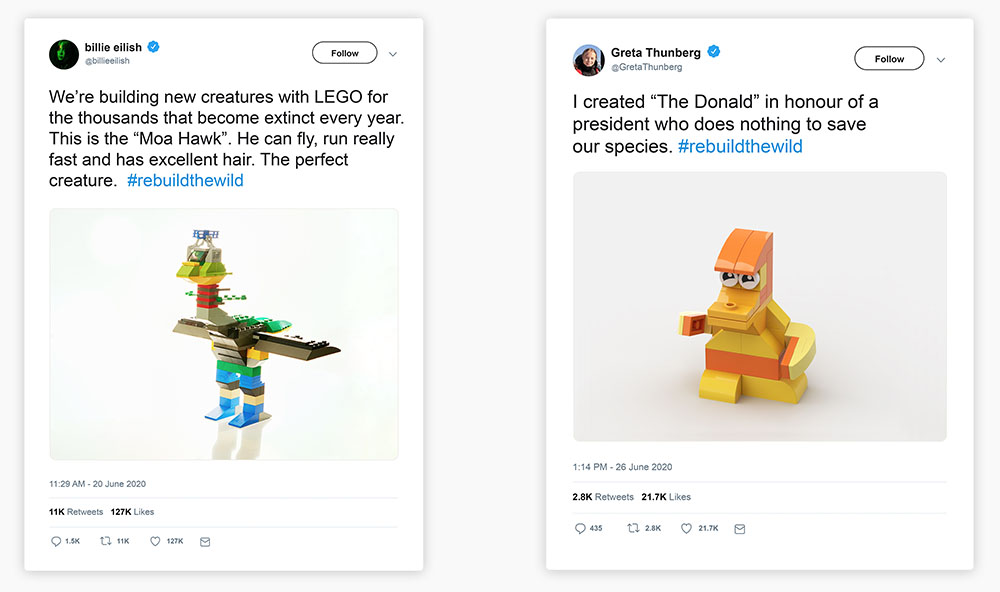Screen dimensions: 1000x592
Task: View 127K Likes on billie eilish's tweet
Action: click(x=132, y=512)
